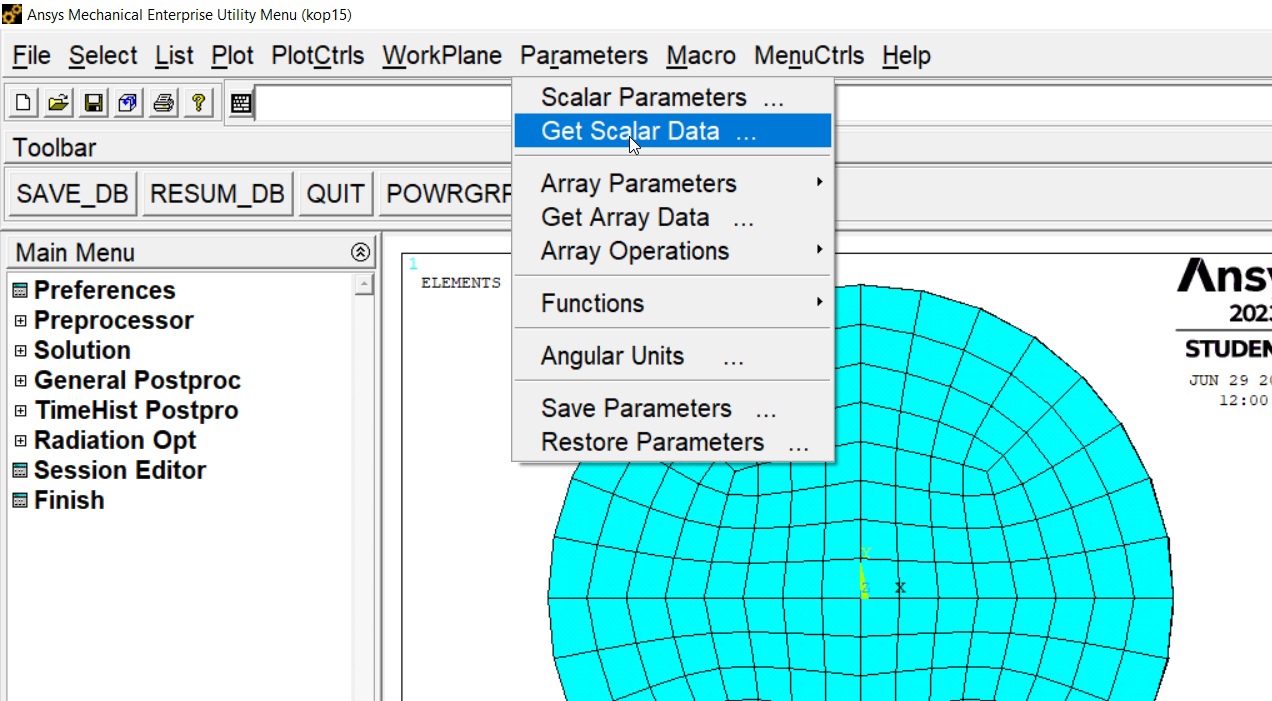This screenshot has height=701, width=1272.
Task: Open the Plot menu
Action: [x=233, y=56]
